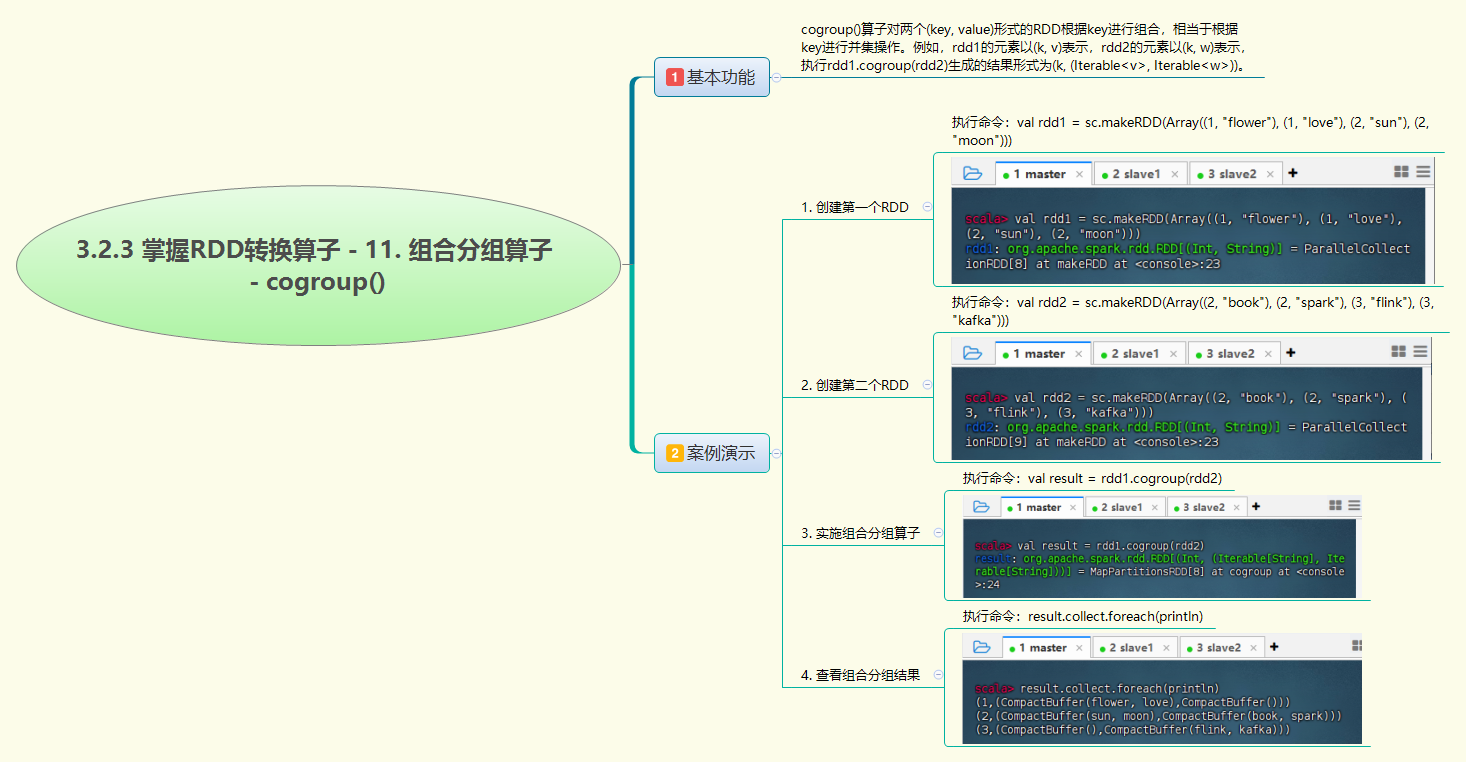Add new session tab in println terminal

tap(1274, 647)
